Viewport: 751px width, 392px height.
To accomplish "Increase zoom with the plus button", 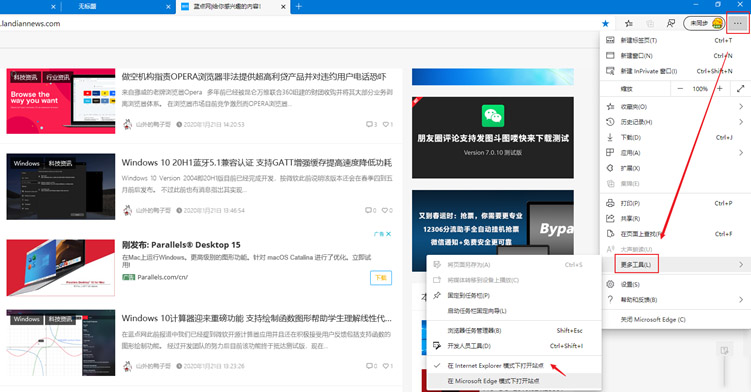I will (719, 89).
